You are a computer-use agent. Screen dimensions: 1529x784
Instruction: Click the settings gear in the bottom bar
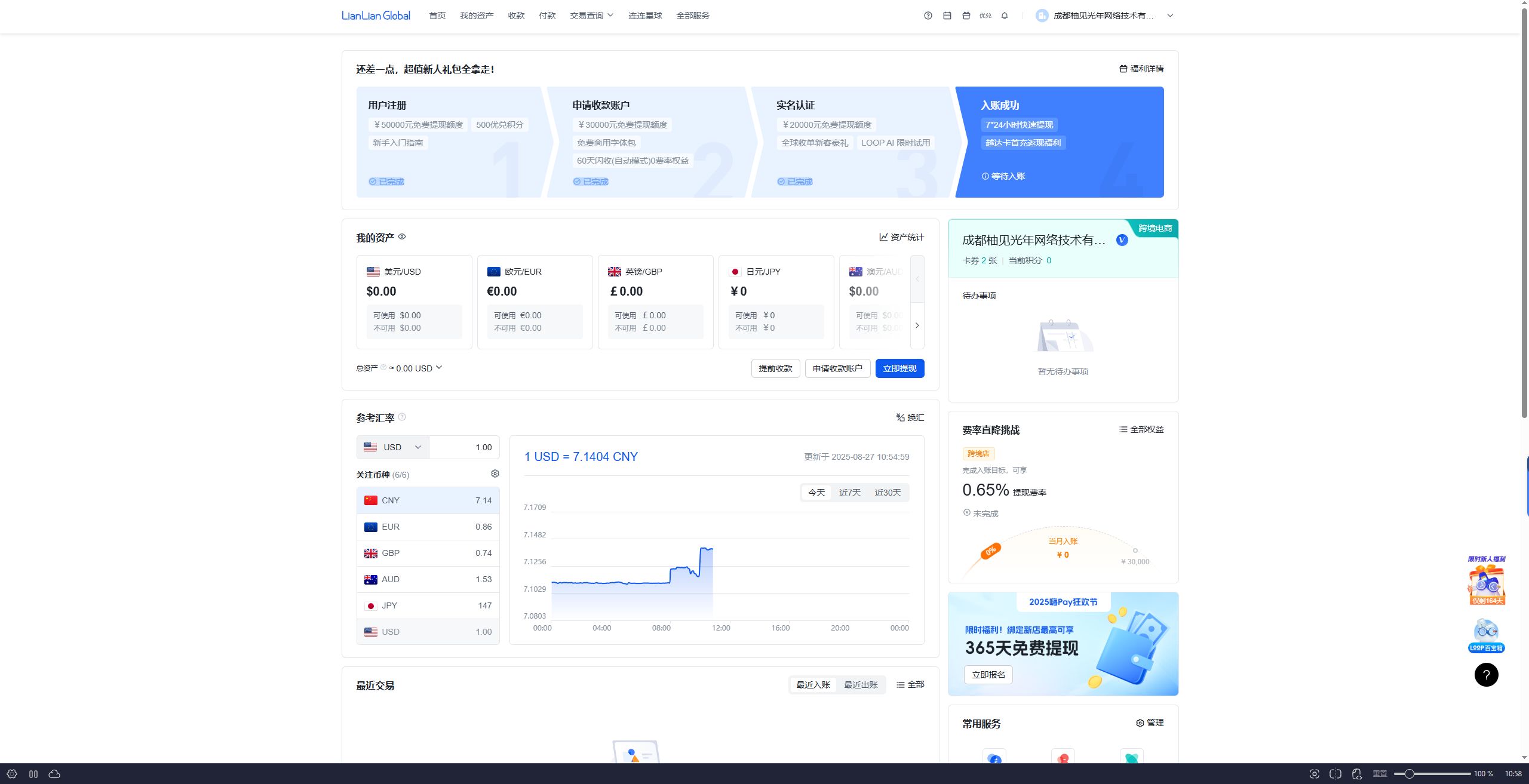coord(12,774)
